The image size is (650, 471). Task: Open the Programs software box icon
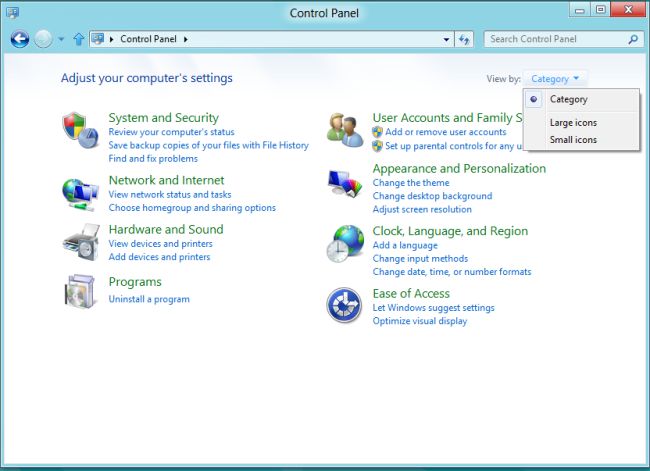pos(80,291)
